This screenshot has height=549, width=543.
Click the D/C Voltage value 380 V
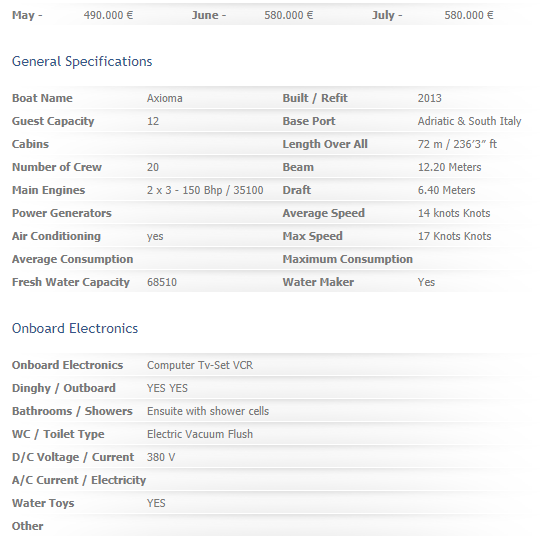161,457
